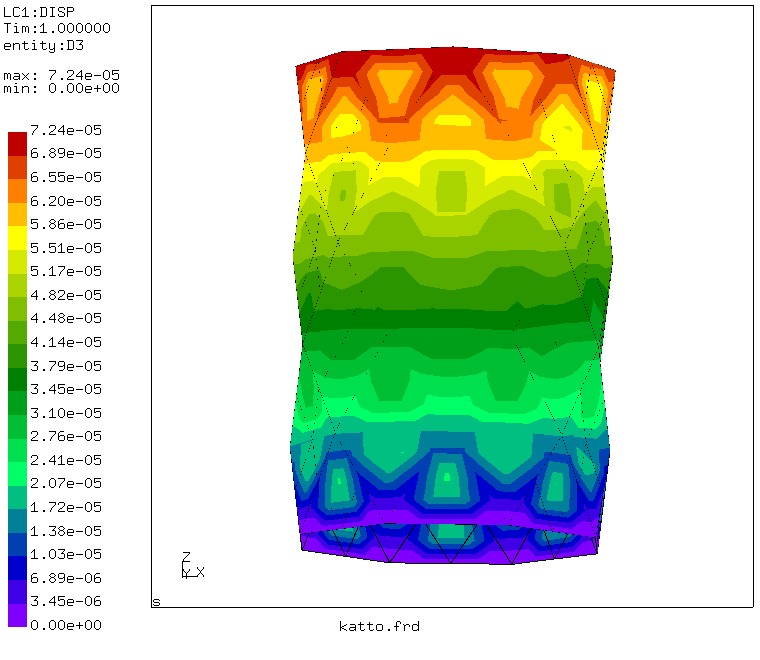This screenshot has width=760, height=660.
Task: Click the 5.86e-05 legend value label
Action: click(x=66, y=224)
